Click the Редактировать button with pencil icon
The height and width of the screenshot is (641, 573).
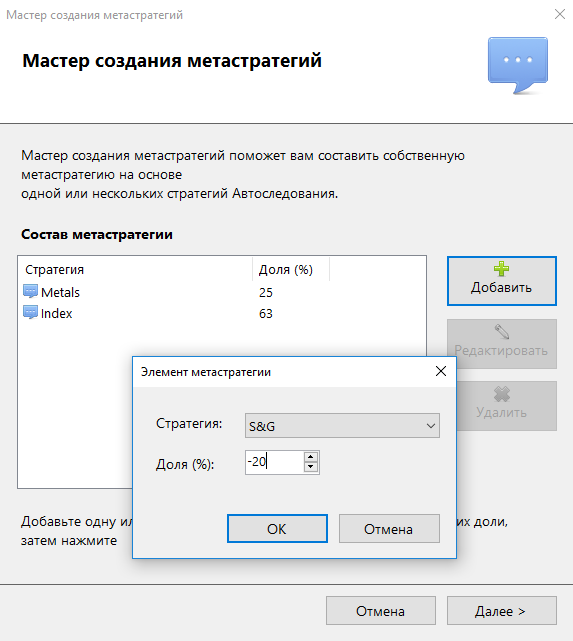(x=501, y=343)
